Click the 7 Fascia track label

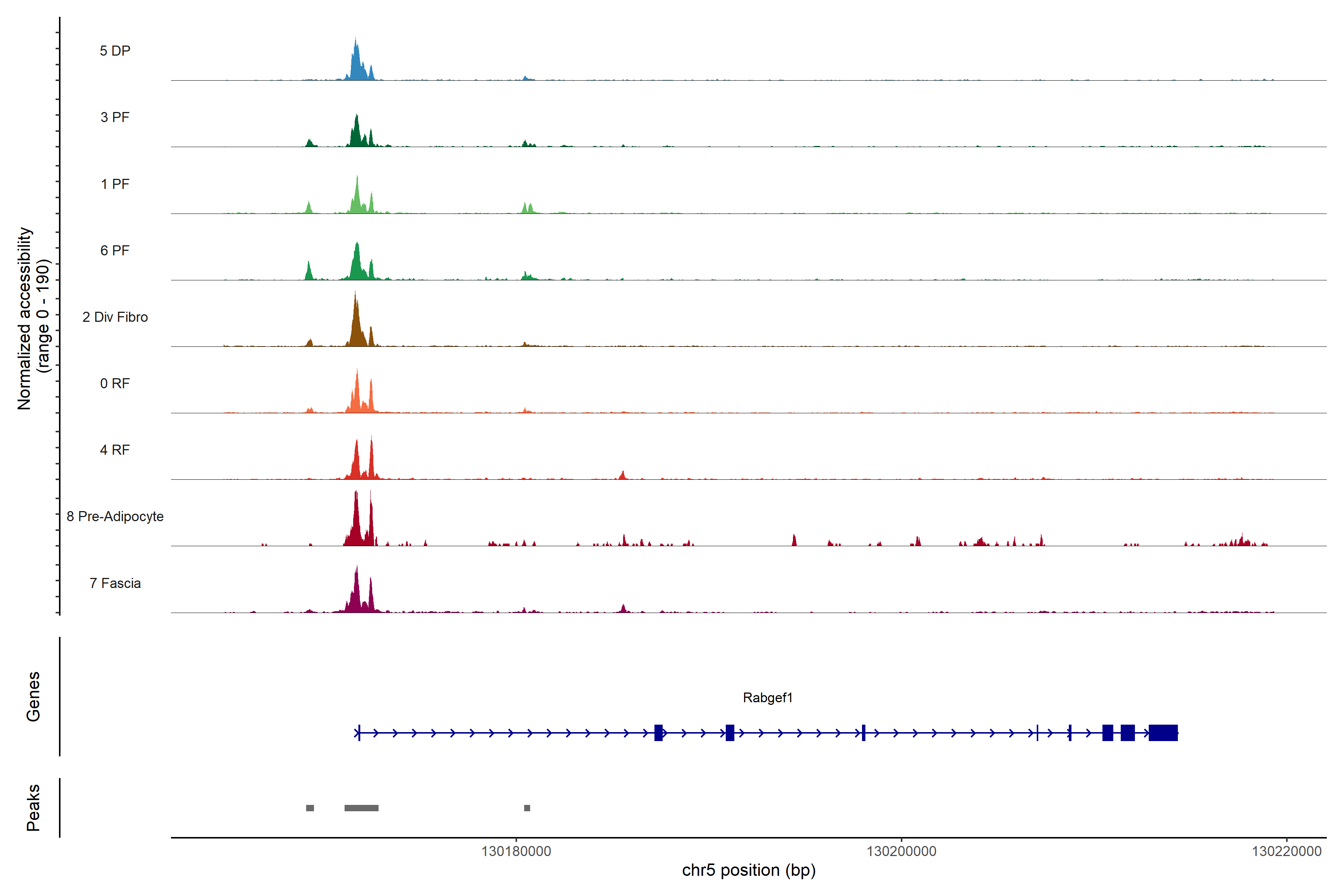pos(115,583)
